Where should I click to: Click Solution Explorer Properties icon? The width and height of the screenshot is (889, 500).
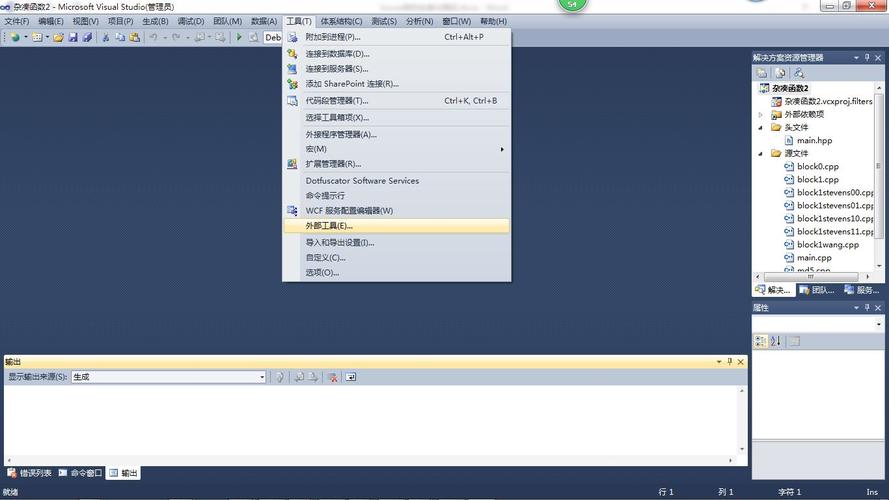(761, 73)
